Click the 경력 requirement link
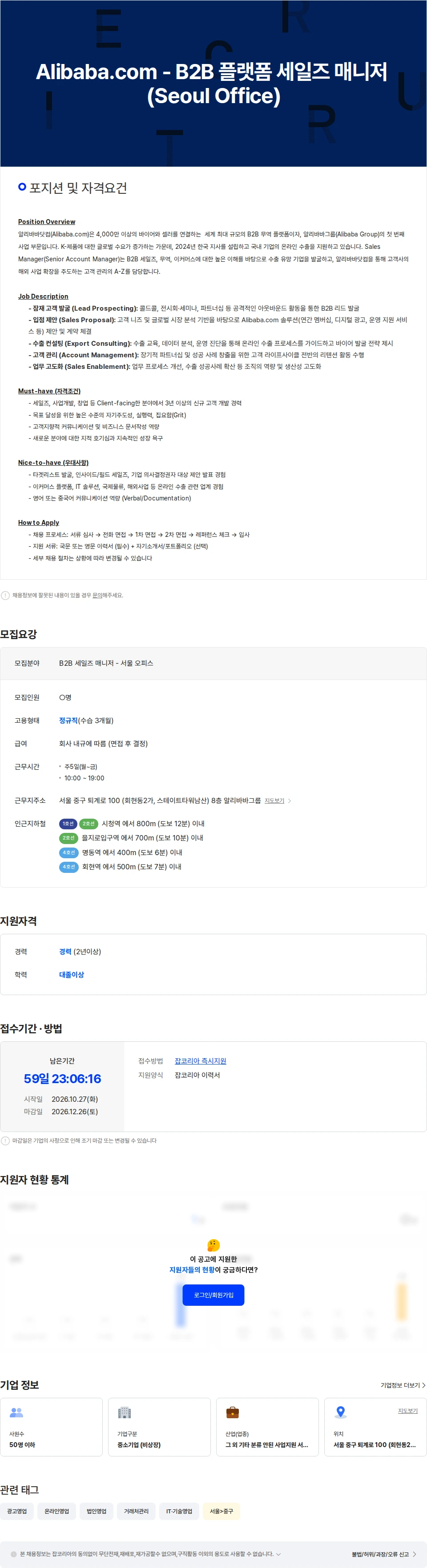The height and width of the screenshot is (1568, 427). coord(65,952)
